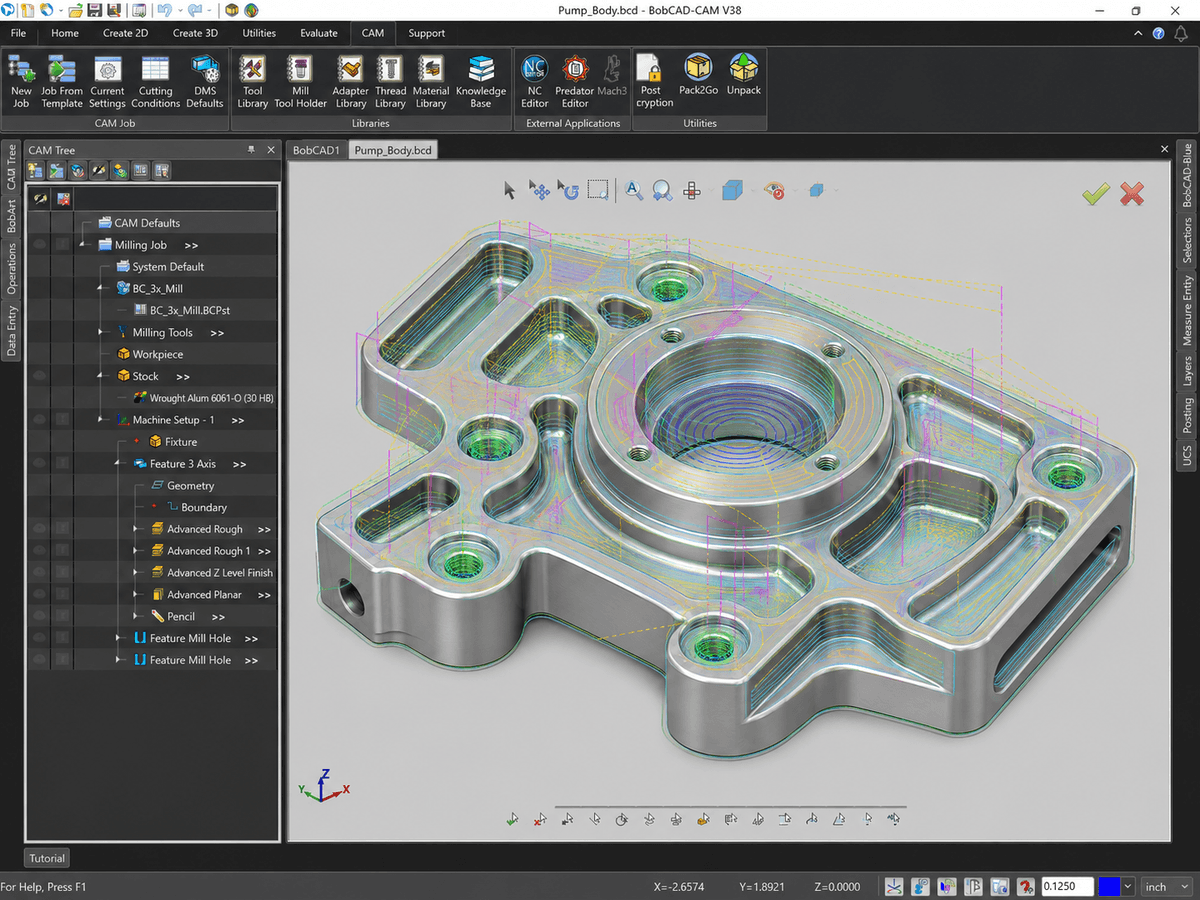Switch to the Create 3D ribbon tab
The width and height of the screenshot is (1200, 900).
pos(195,33)
